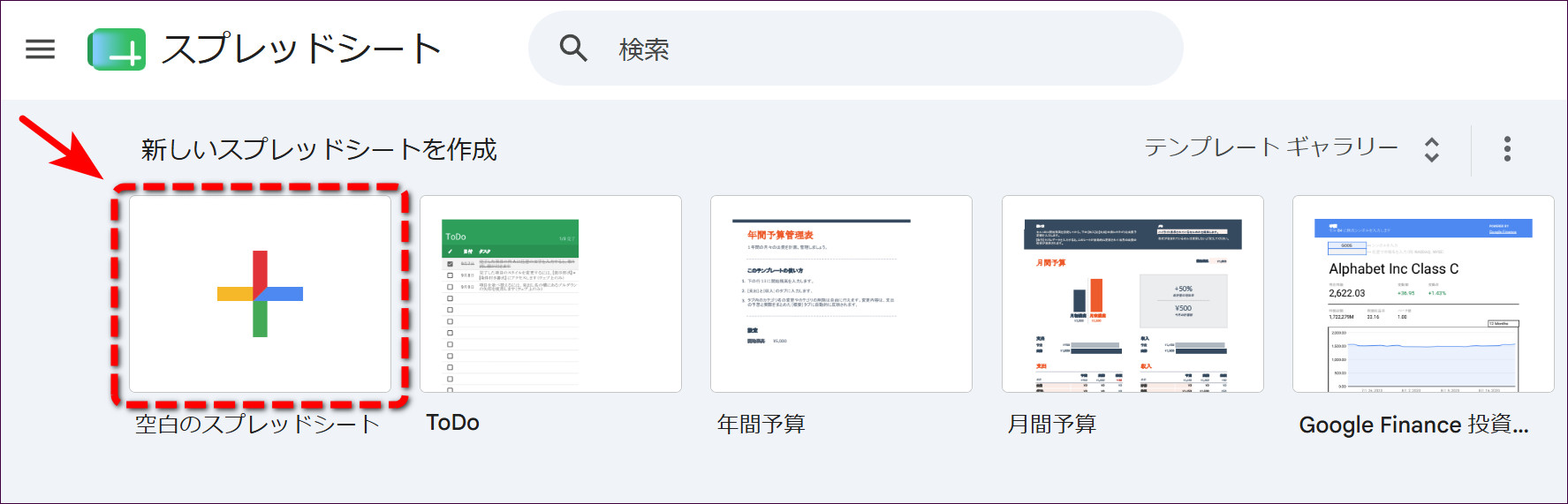1568x504 pixels.
Task: Create a blank spreadsheet with plus thumbnail
Action: tap(260, 294)
